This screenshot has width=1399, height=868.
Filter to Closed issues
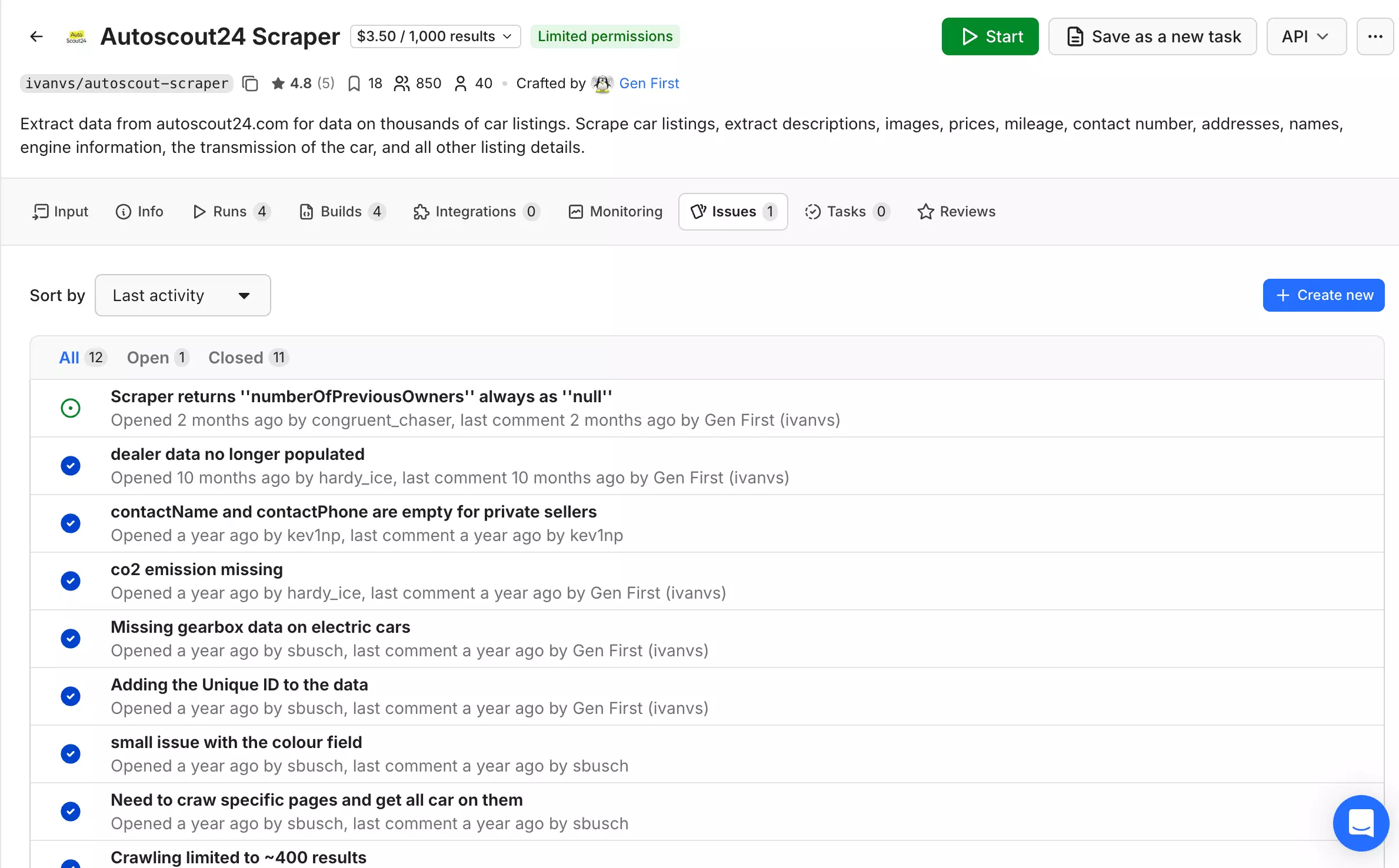tap(248, 358)
